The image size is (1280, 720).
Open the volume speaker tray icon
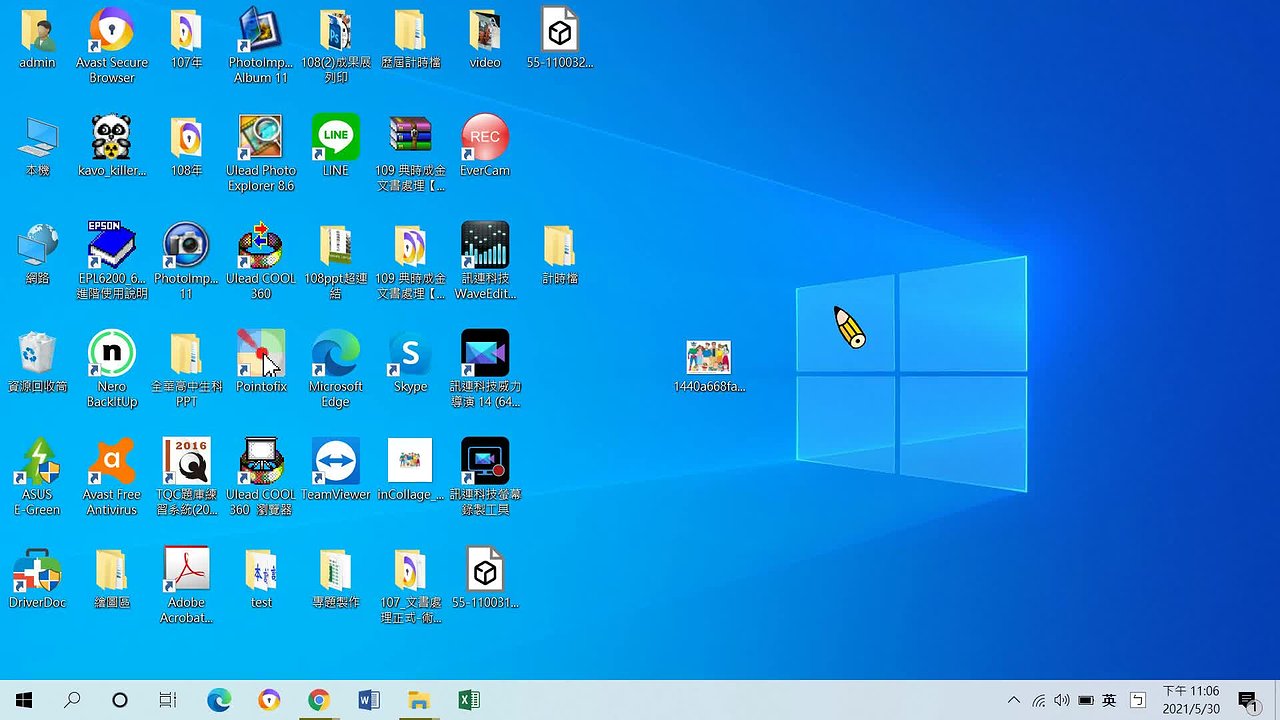[x=1062, y=700]
